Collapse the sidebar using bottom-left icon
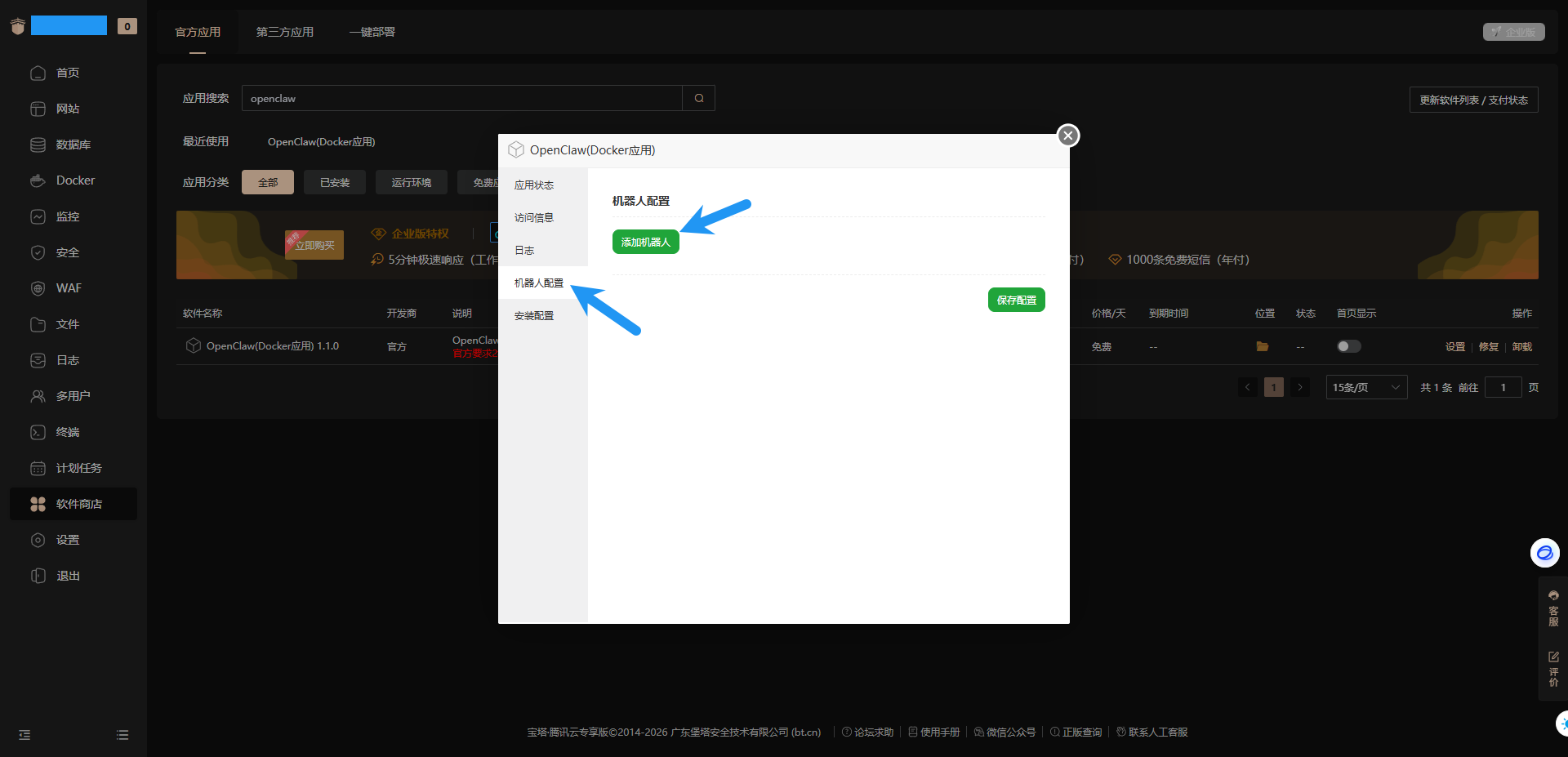Screen dimensions: 1568x757 coord(24,735)
